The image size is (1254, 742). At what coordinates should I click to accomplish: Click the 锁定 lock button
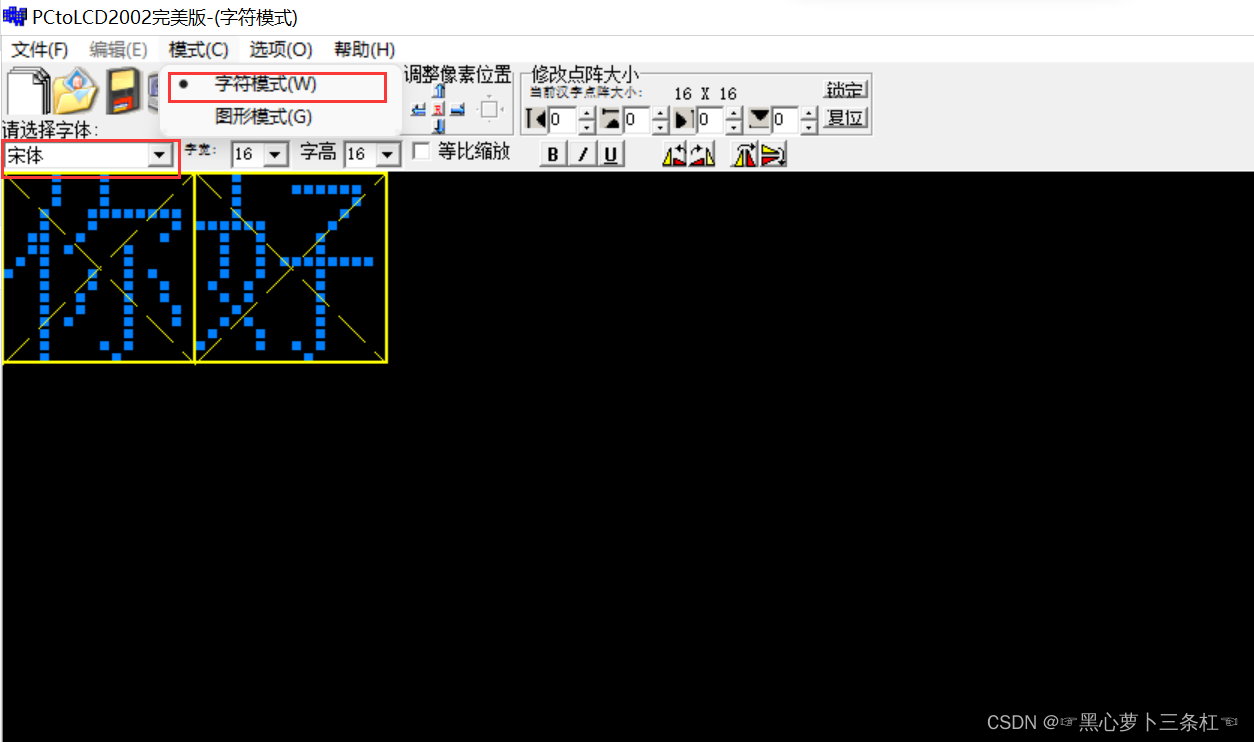point(845,89)
